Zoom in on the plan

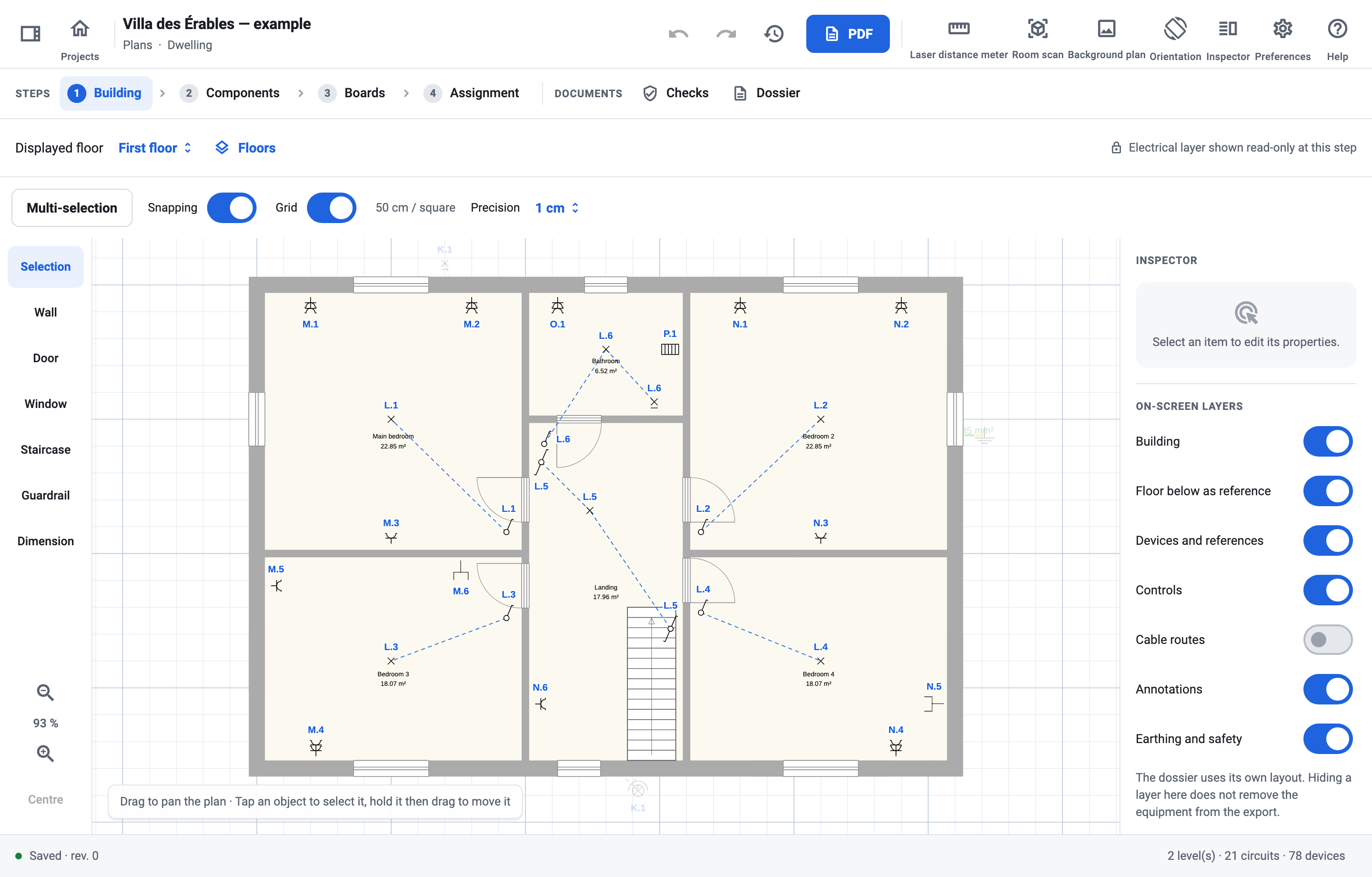tap(45, 753)
